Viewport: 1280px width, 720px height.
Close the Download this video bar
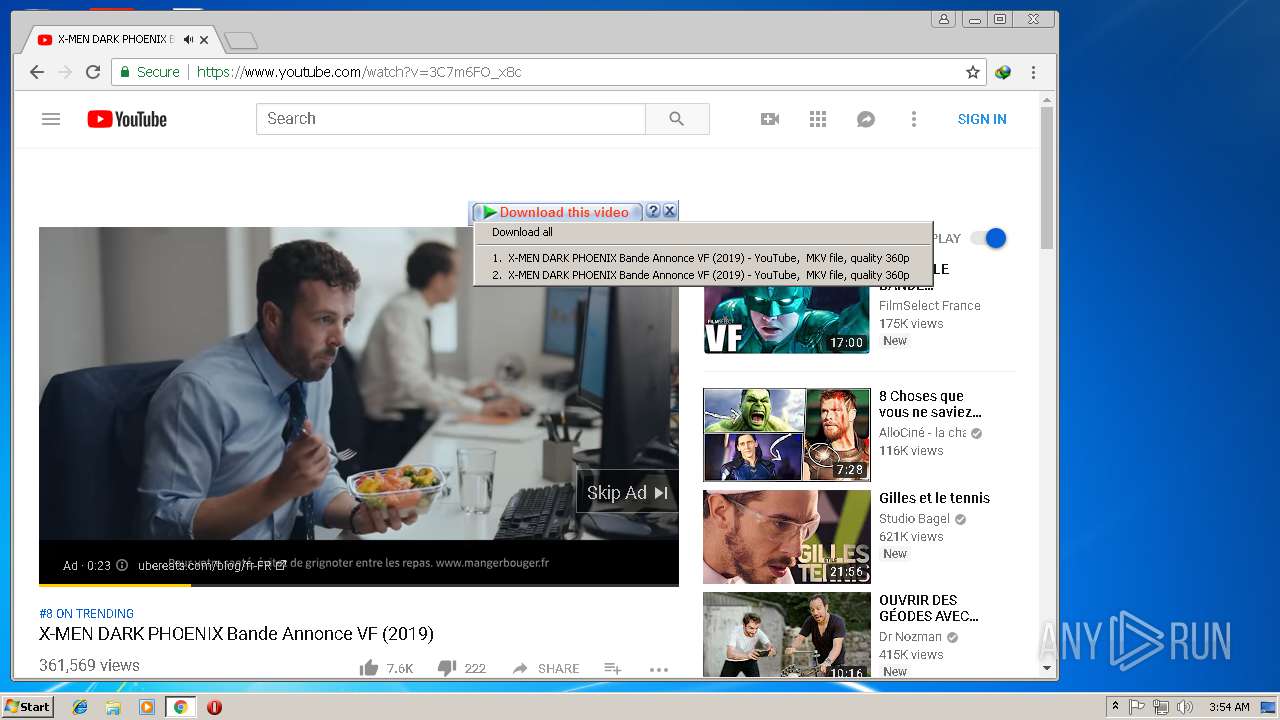[x=670, y=211]
